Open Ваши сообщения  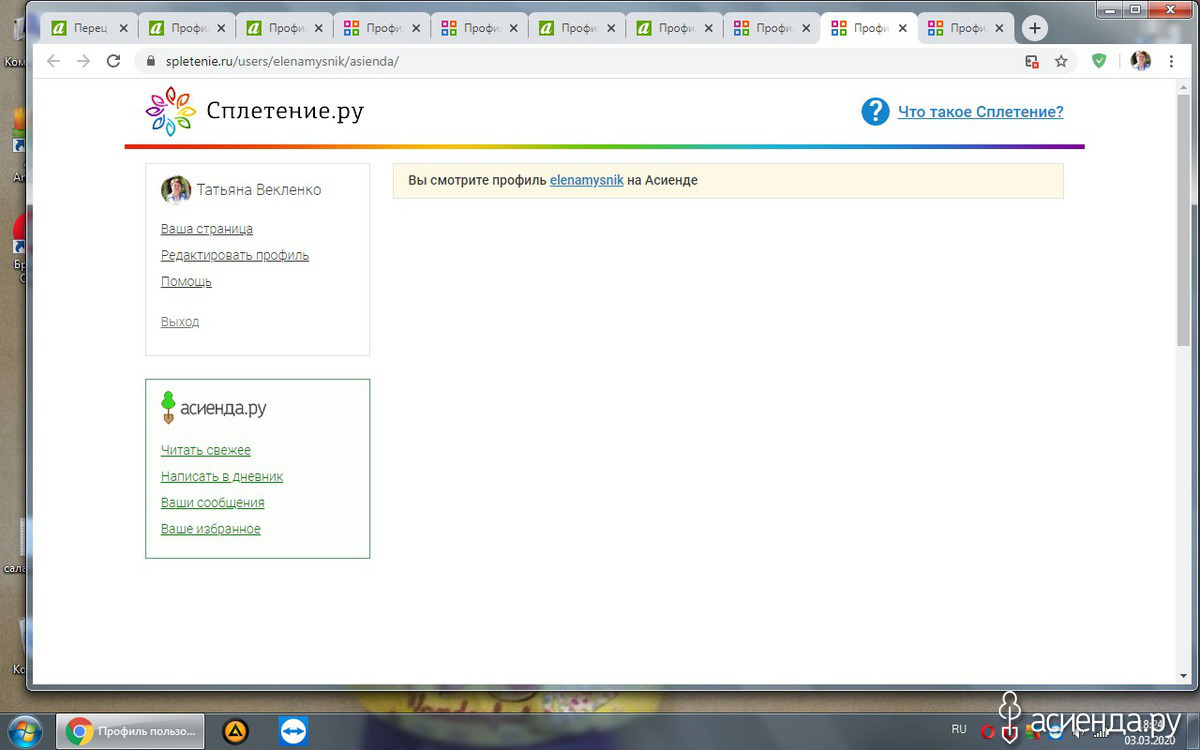point(213,502)
